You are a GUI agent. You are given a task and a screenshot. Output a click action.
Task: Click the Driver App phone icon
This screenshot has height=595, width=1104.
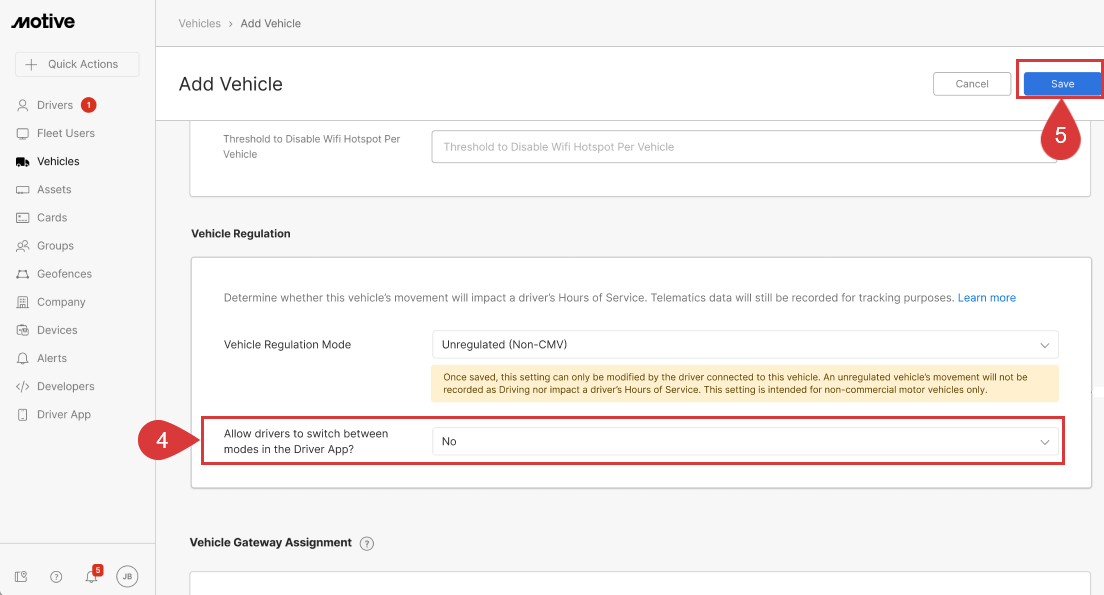[x=23, y=415]
